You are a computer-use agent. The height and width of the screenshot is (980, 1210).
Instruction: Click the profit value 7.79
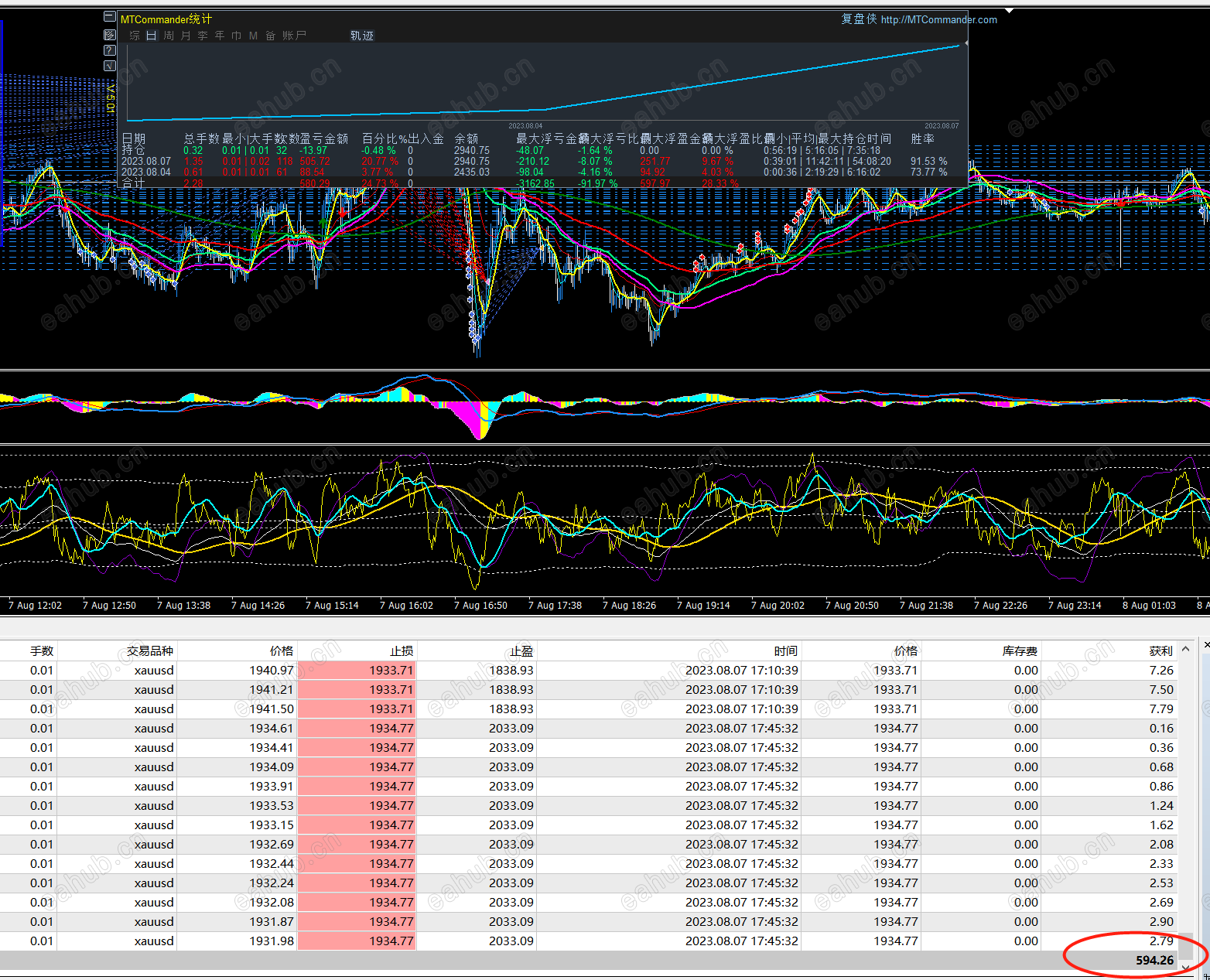pos(1161,709)
